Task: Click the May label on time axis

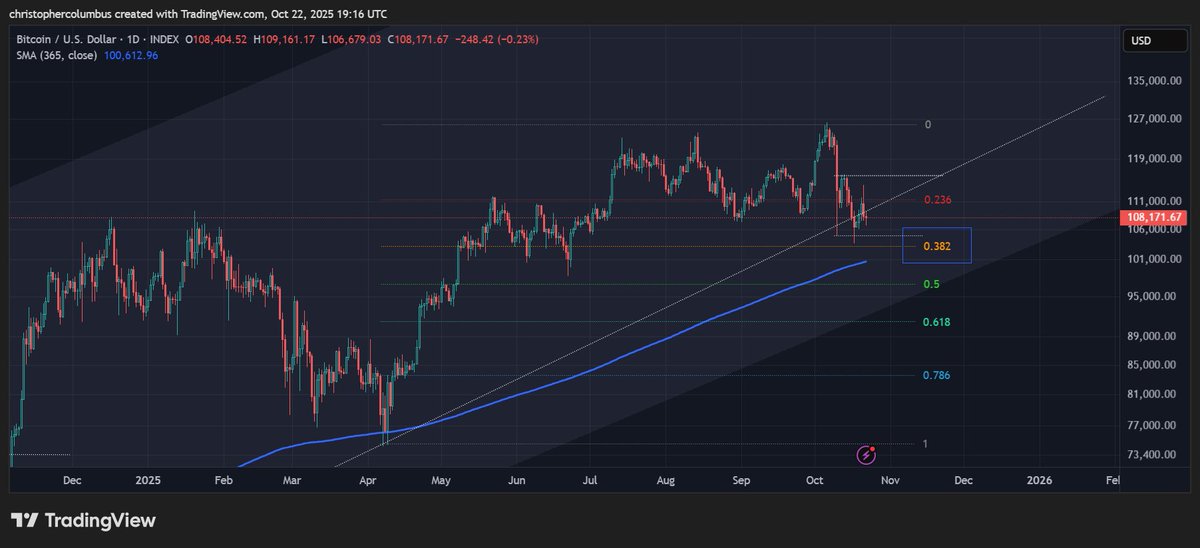Action: pyautogui.click(x=441, y=480)
